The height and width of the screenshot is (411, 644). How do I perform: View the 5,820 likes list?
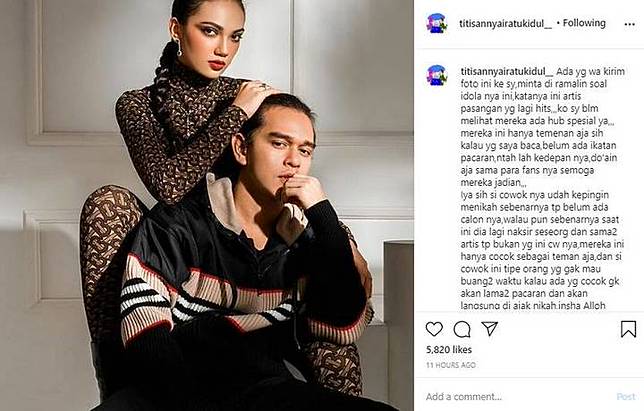(449, 349)
